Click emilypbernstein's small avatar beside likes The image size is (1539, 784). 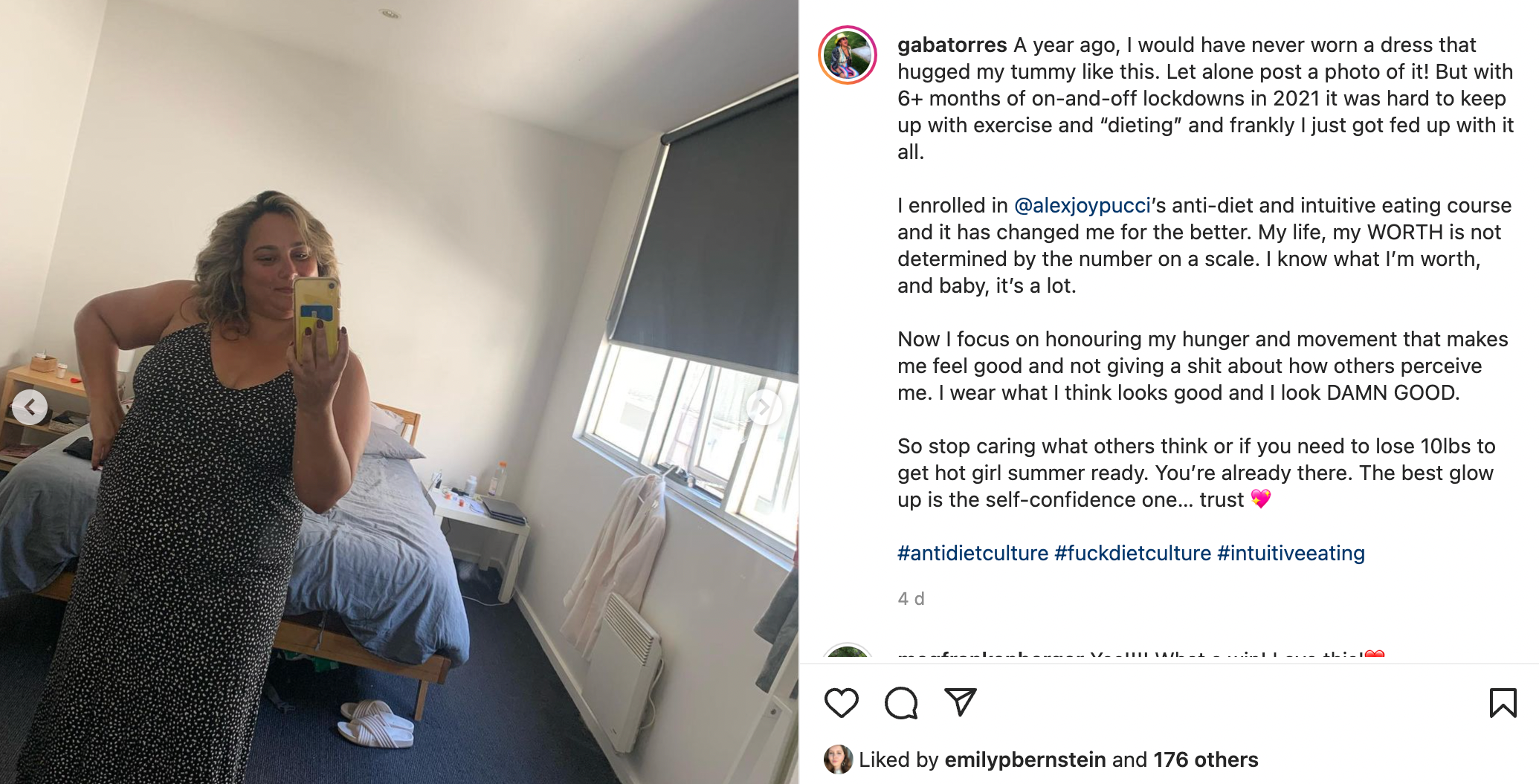pos(838,759)
